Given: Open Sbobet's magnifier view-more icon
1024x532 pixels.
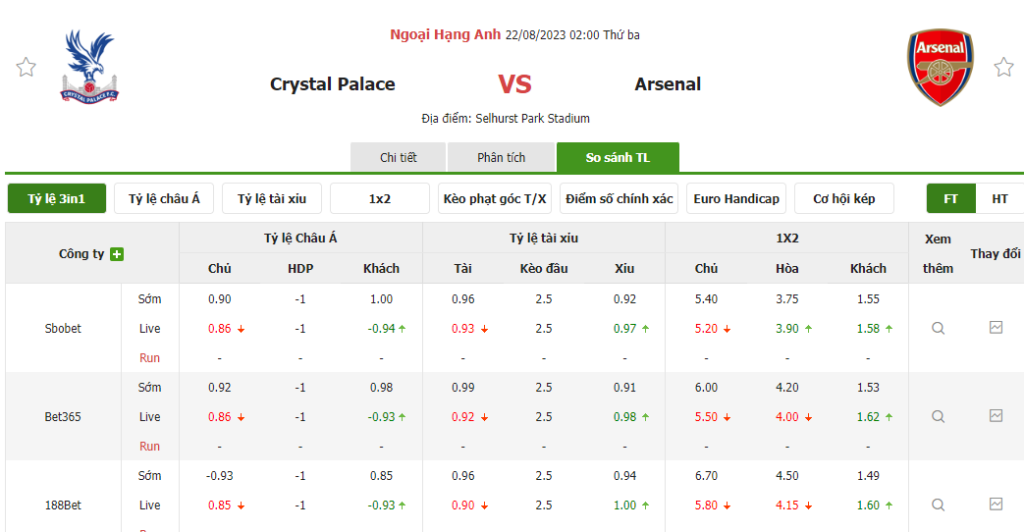Looking at the screenshot, I should 938,328.
